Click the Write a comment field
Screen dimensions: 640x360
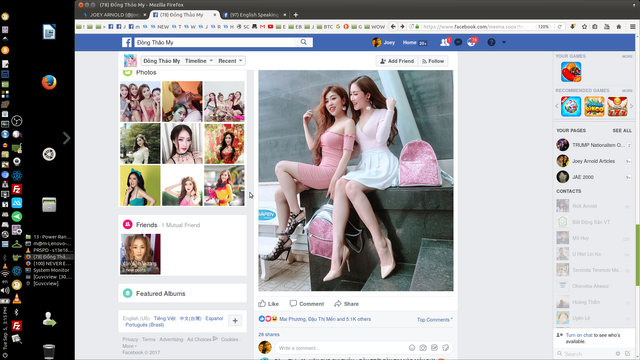341,348
